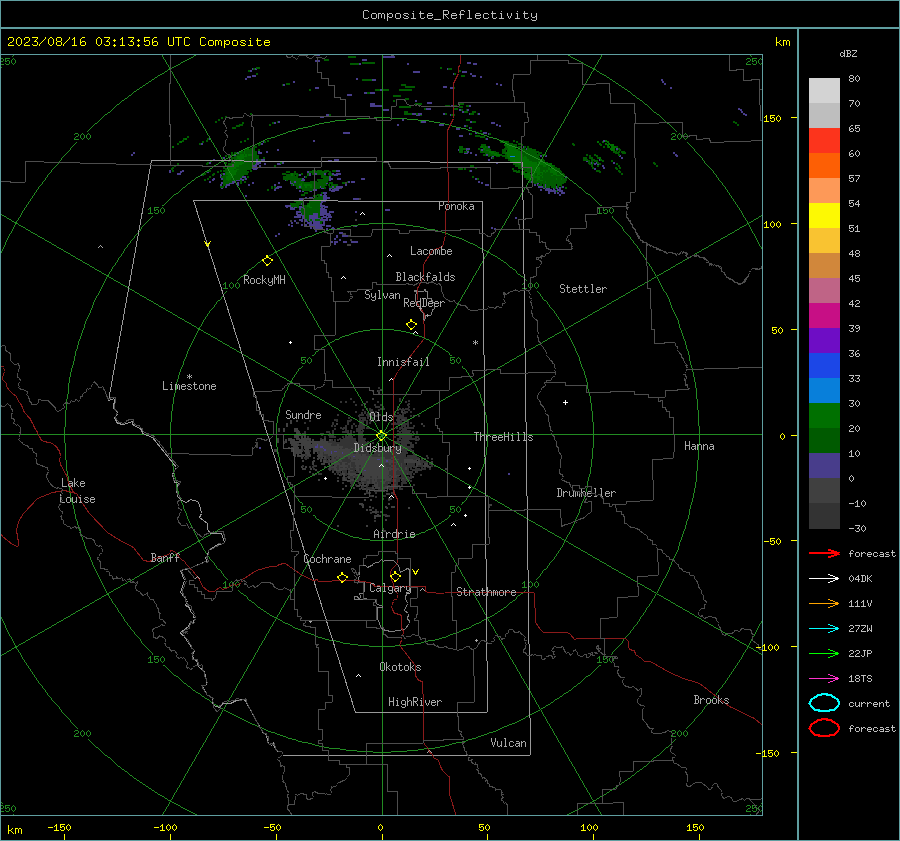The image size is (900, 841).
Task: Click the Okotoks city label
Action: (400, 667)
